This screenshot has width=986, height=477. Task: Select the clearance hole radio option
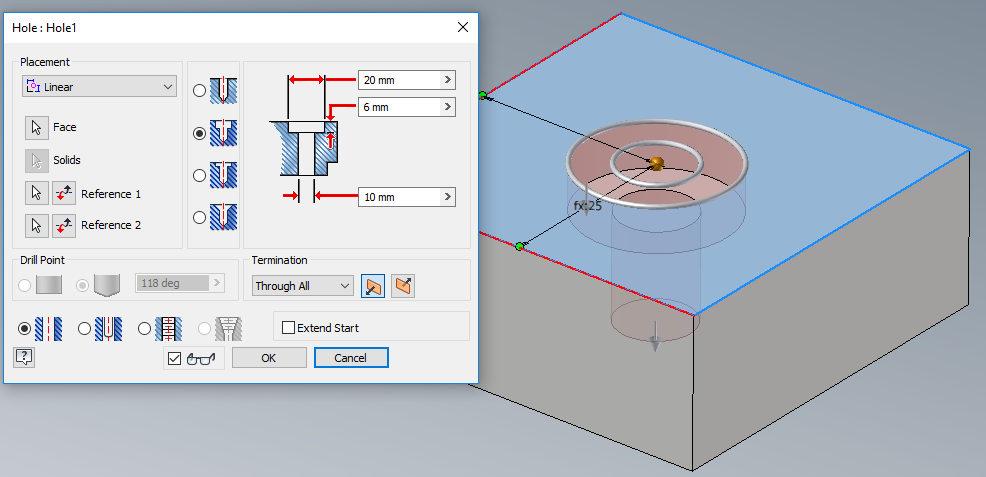click(x=84, y=328)
